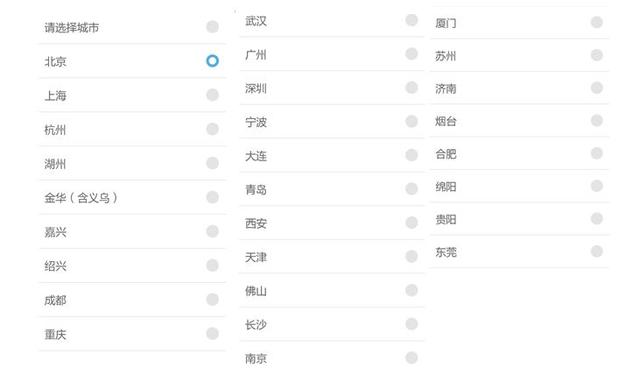
Task: Select the 武汉 radio button
Action: pyautogui.click(x=411, y=20)
